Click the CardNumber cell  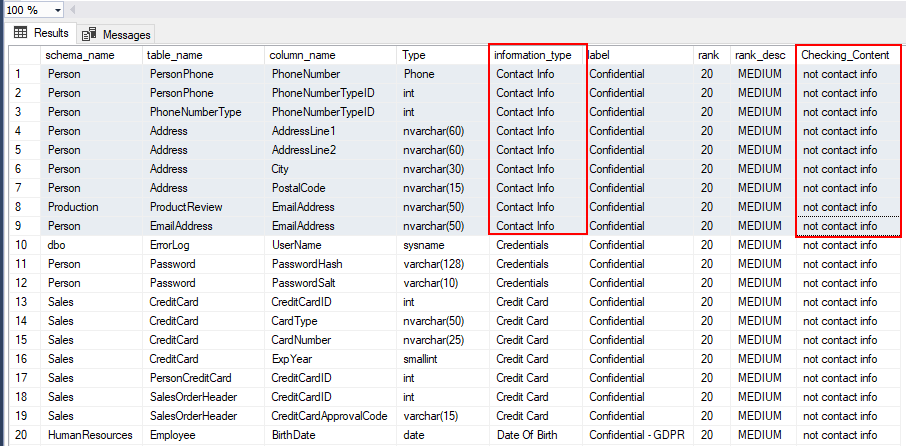(331, 340)
